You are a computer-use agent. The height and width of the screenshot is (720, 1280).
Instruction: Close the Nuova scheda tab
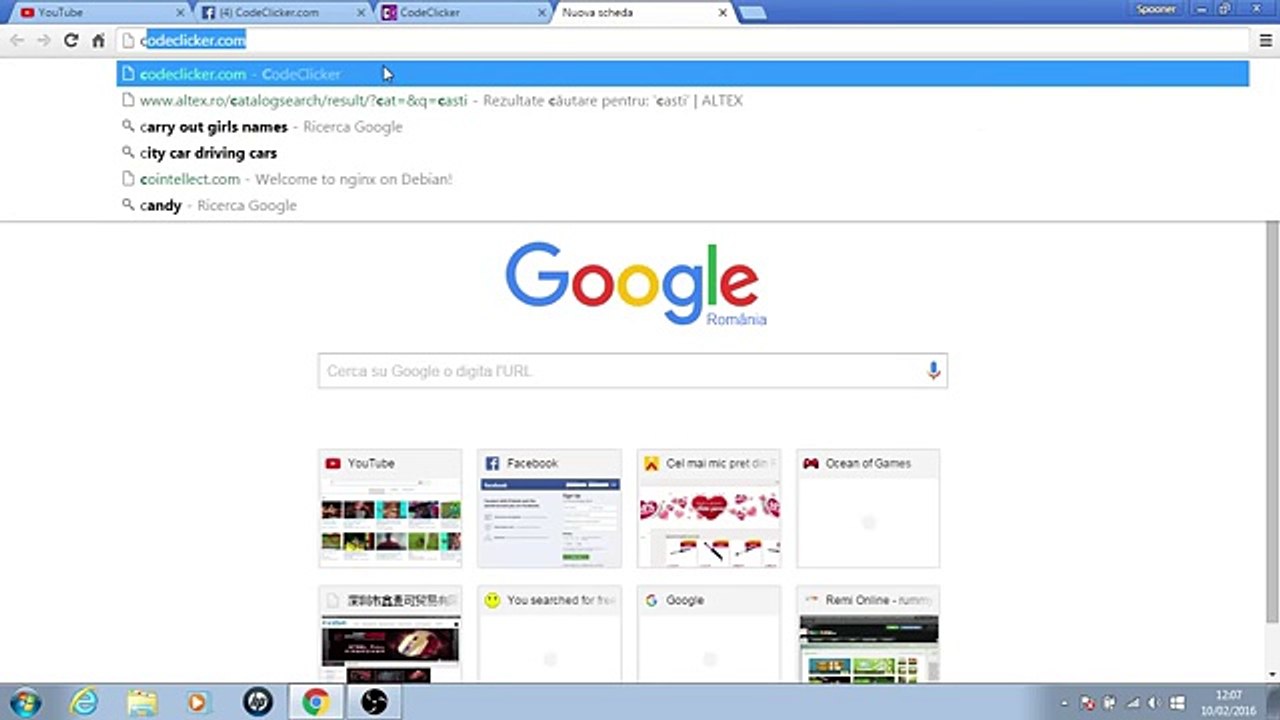(x=722, y=13)
